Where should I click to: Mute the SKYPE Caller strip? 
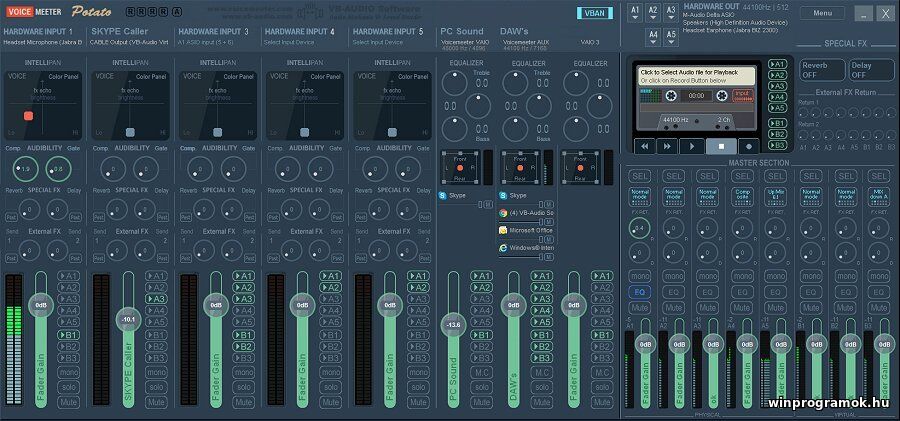coord(156,401)
